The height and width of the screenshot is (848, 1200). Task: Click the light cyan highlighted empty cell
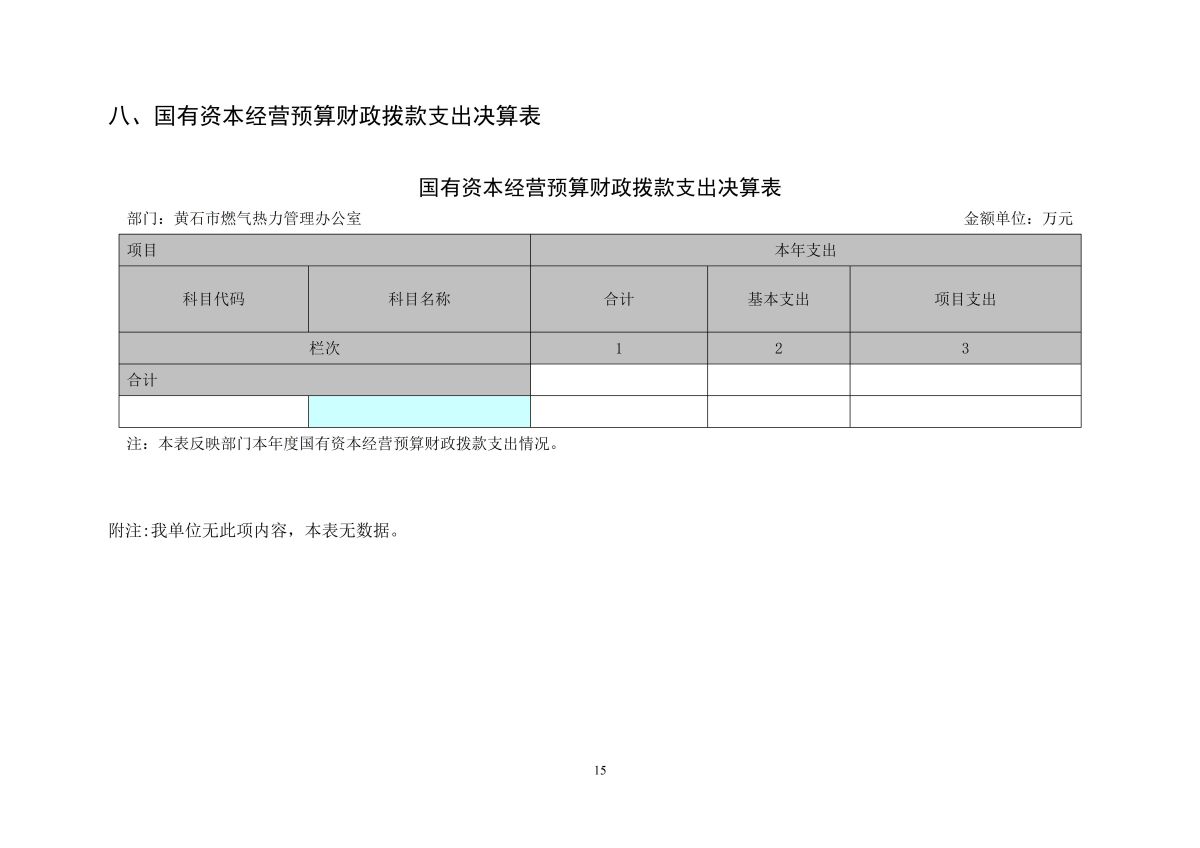(419, 411)
